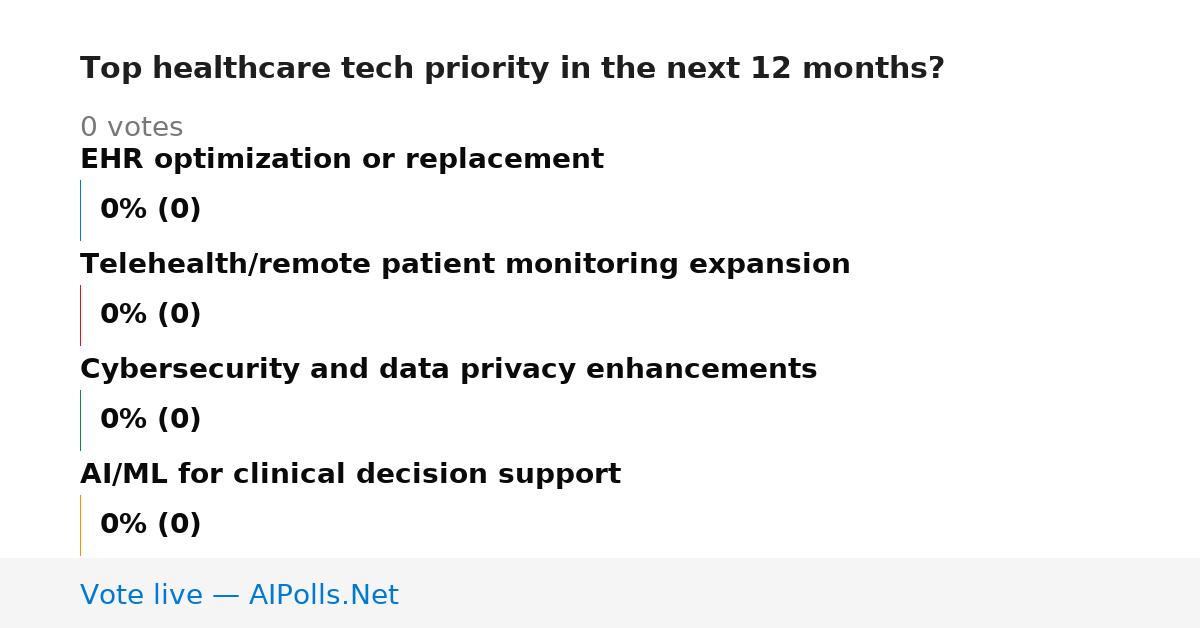Click the 0% (0) result under EHR optimization
The width and height of the screenshot is (1200, 628).
(x=151, y=210)
